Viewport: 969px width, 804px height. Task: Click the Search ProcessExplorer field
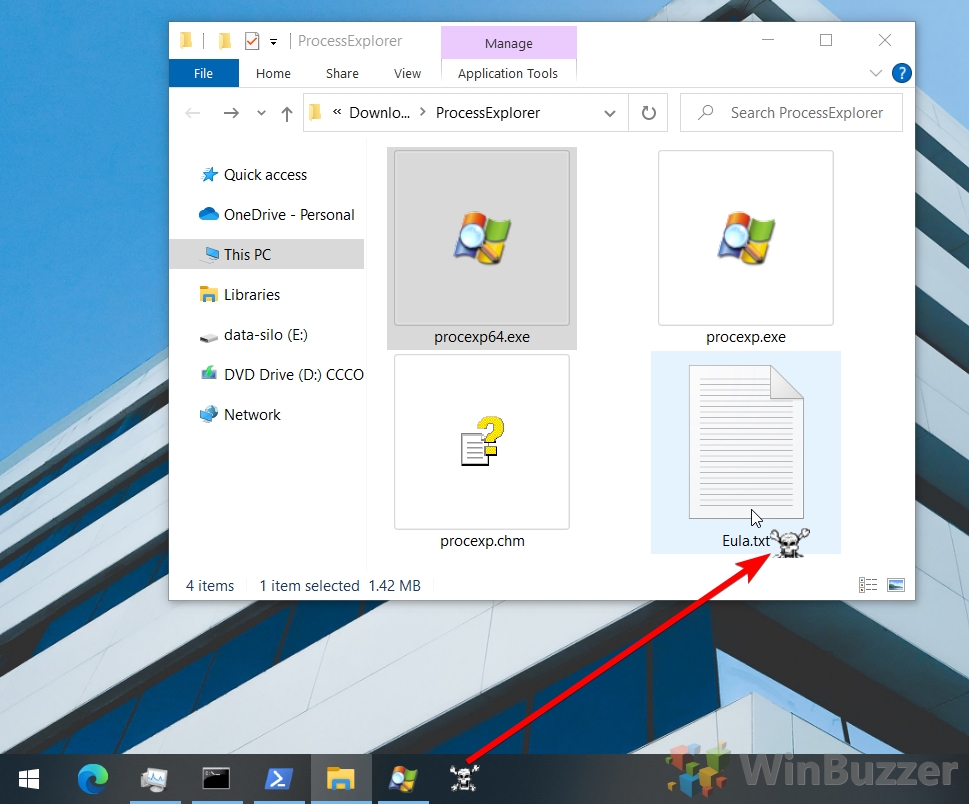[x=792, y=113]
